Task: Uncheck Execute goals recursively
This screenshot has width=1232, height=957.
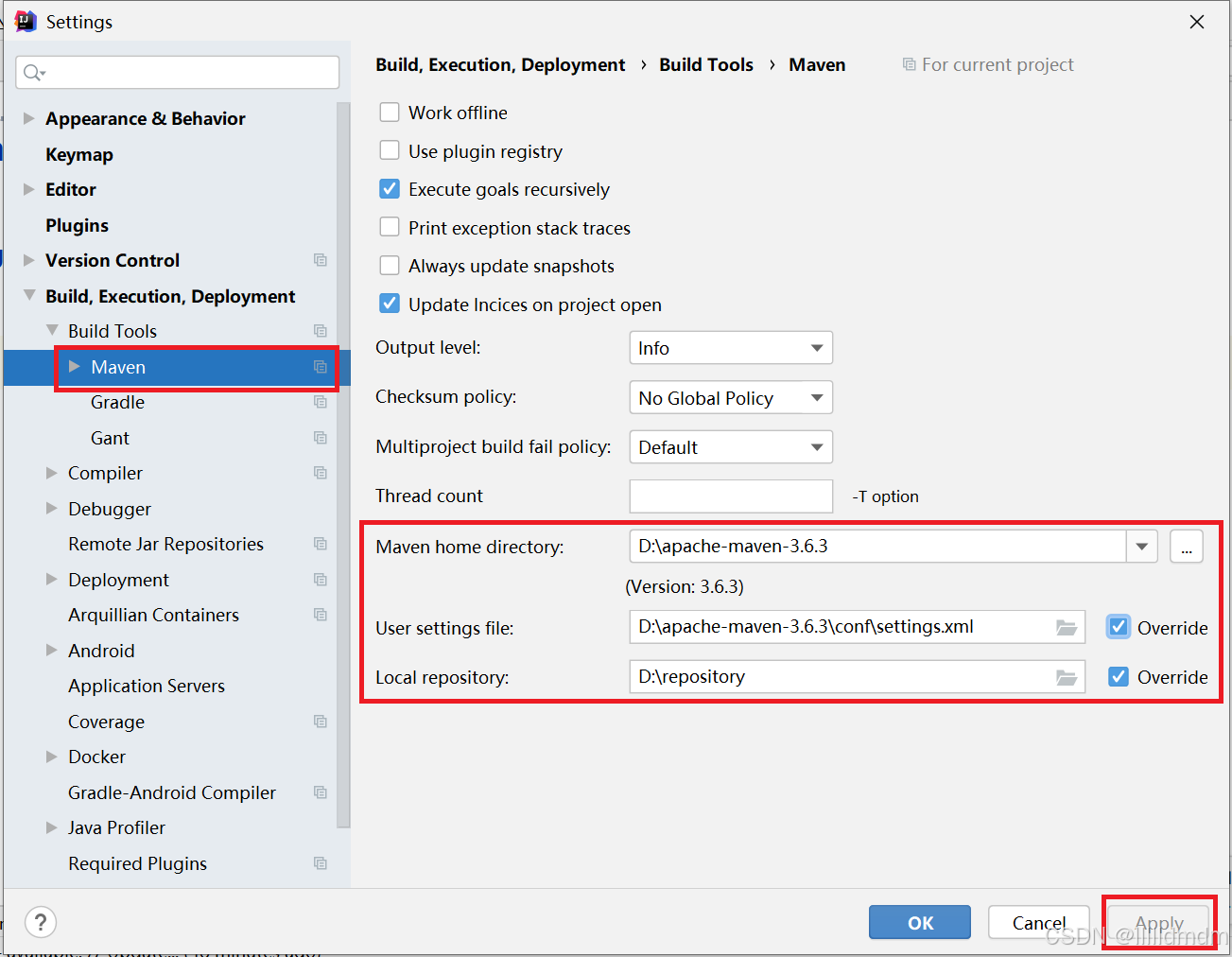Action: coord(390,189)
